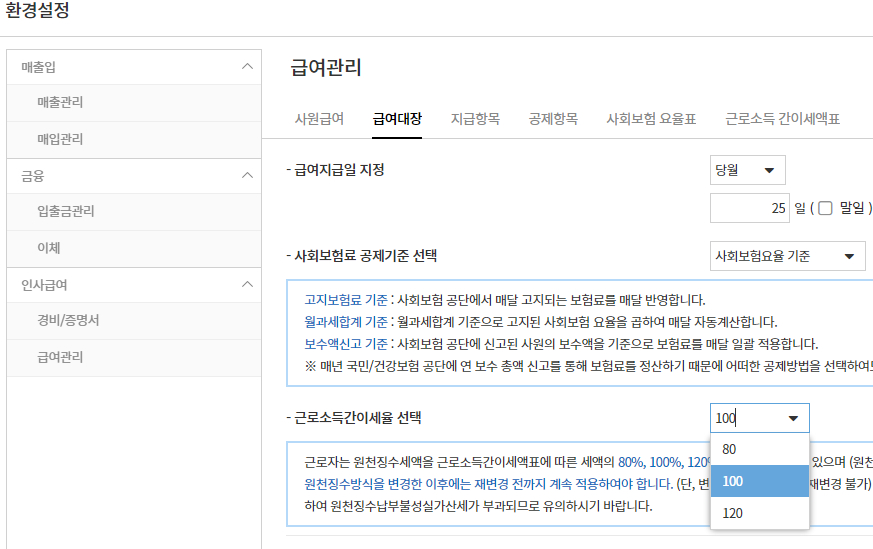
Task: Collapse the 금융 sidebar section
Action: click(x=247, y=176)
